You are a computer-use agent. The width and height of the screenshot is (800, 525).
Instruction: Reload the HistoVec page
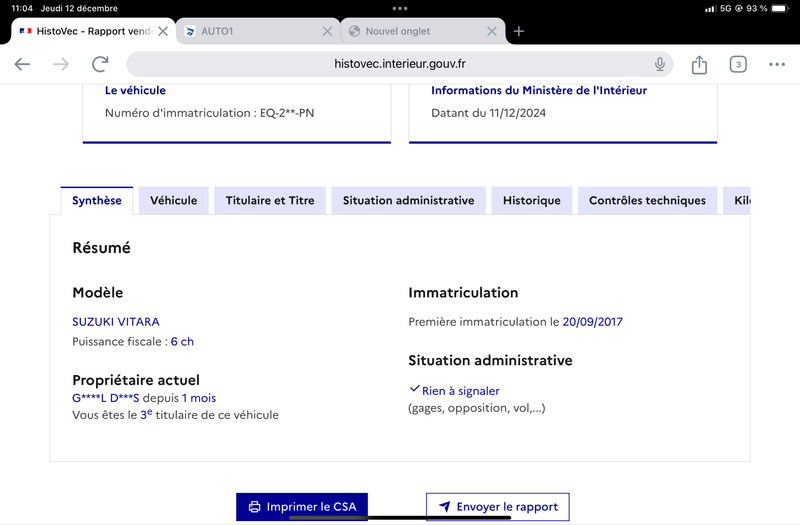tap(100, 64)
